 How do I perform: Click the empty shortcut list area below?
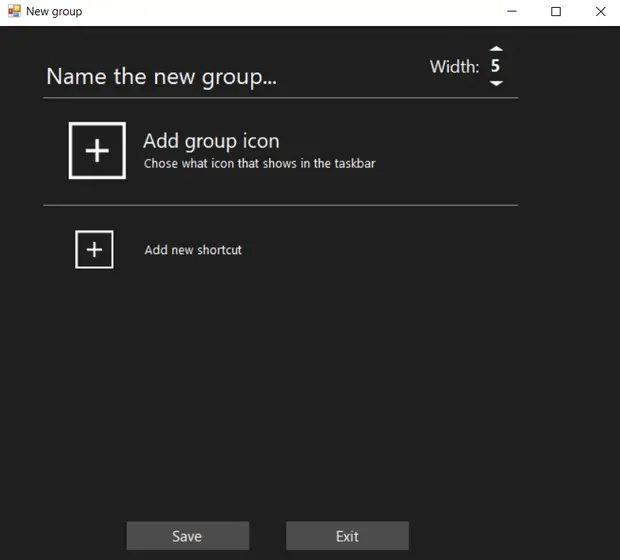click(281, 388)
